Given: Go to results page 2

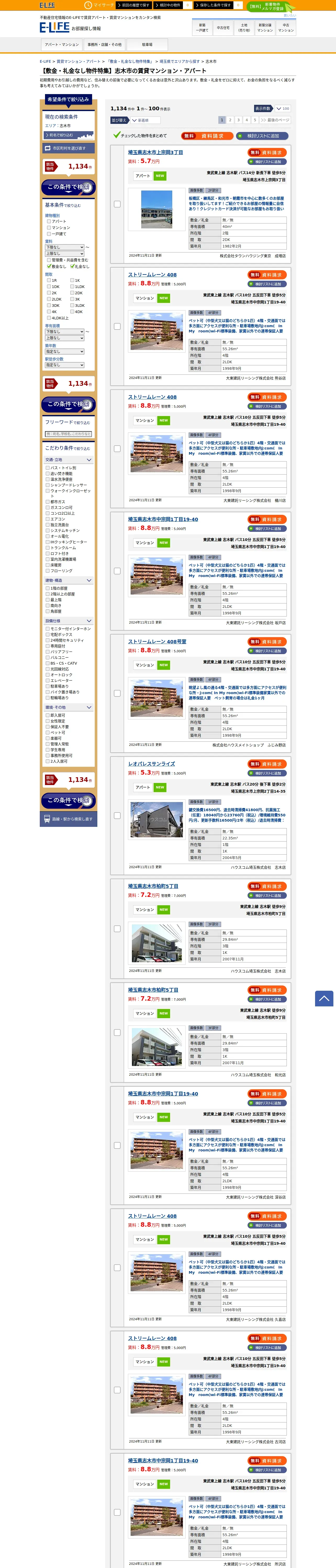Looking at the screenshot, I should pos(231,120).
